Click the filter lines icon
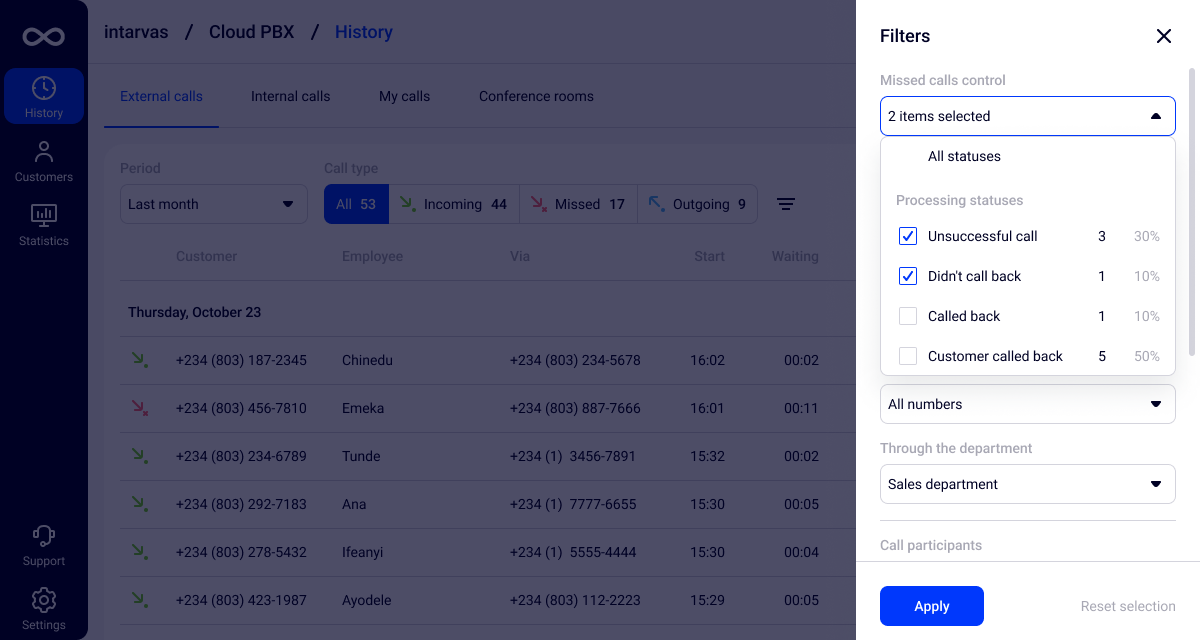The width and height of the screenshot is (1200, 640). pyautogui.click(x=786, y=204)
